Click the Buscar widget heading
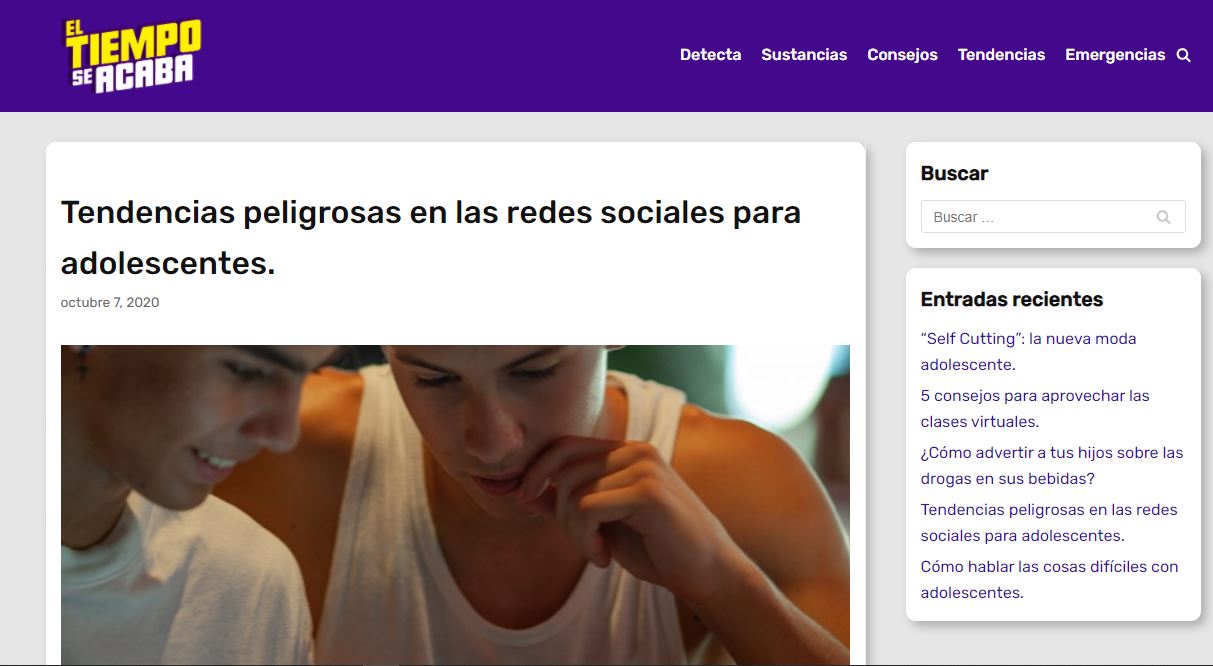Screen dimensions: 1213x666 pos(954,173)
